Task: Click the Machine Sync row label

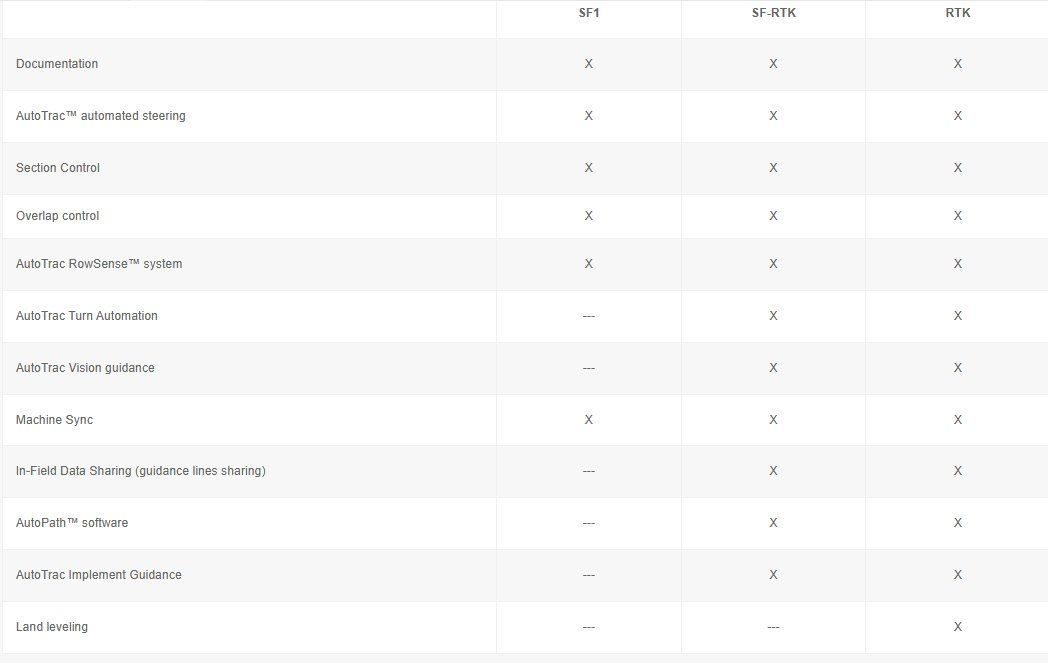Action: click(54, 420)
